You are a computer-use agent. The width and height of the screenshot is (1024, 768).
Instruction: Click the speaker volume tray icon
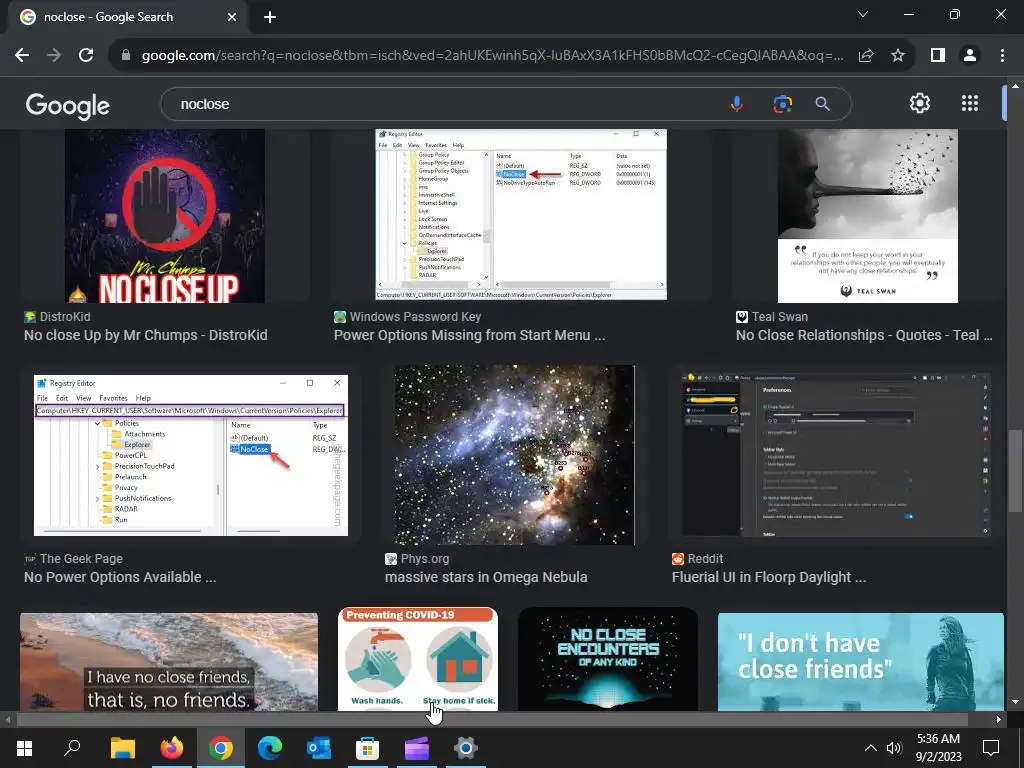[x=894, y=748]
